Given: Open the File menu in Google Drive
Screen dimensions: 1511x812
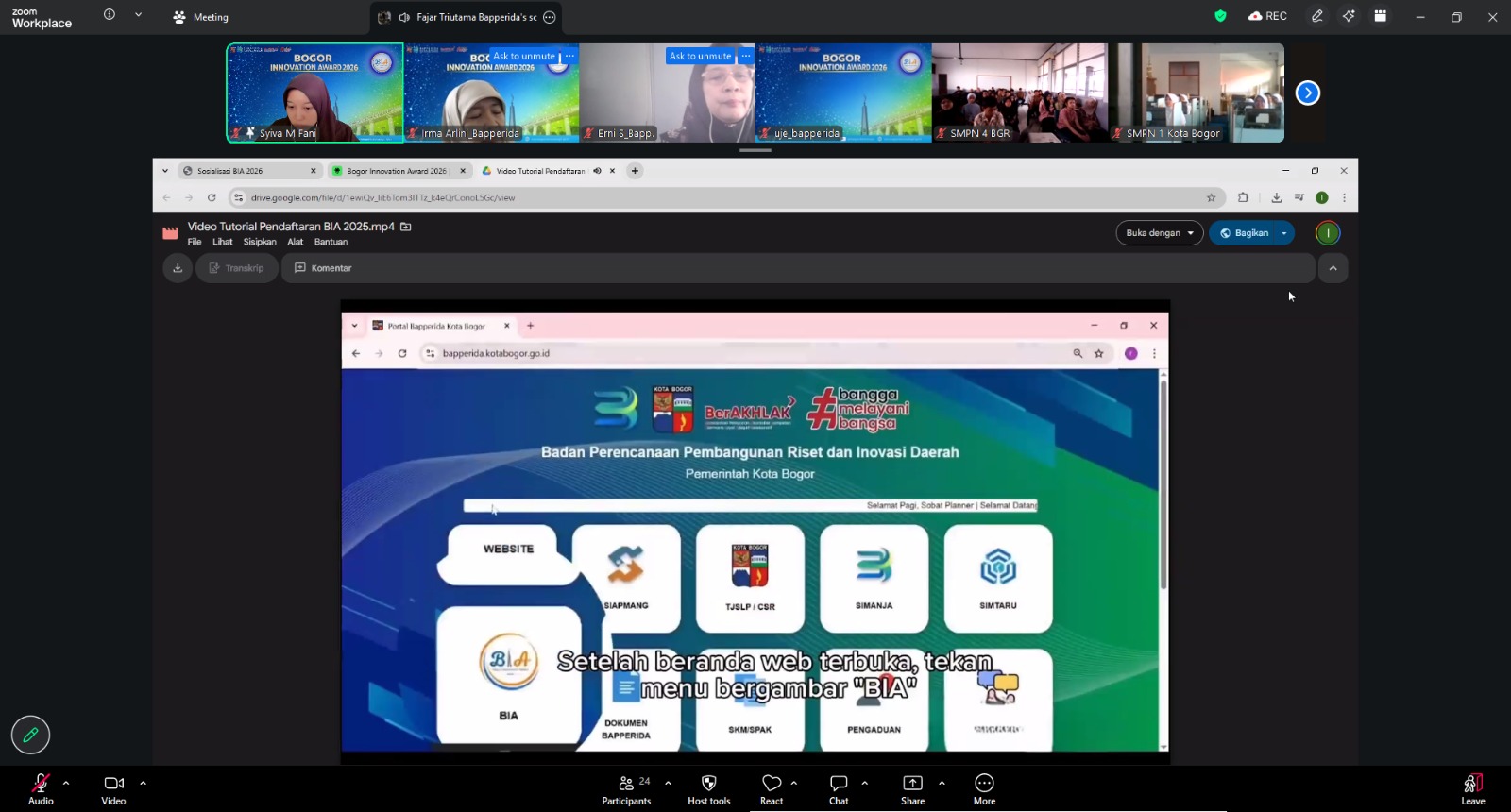Looking at the screenshot, I should 195,242.
